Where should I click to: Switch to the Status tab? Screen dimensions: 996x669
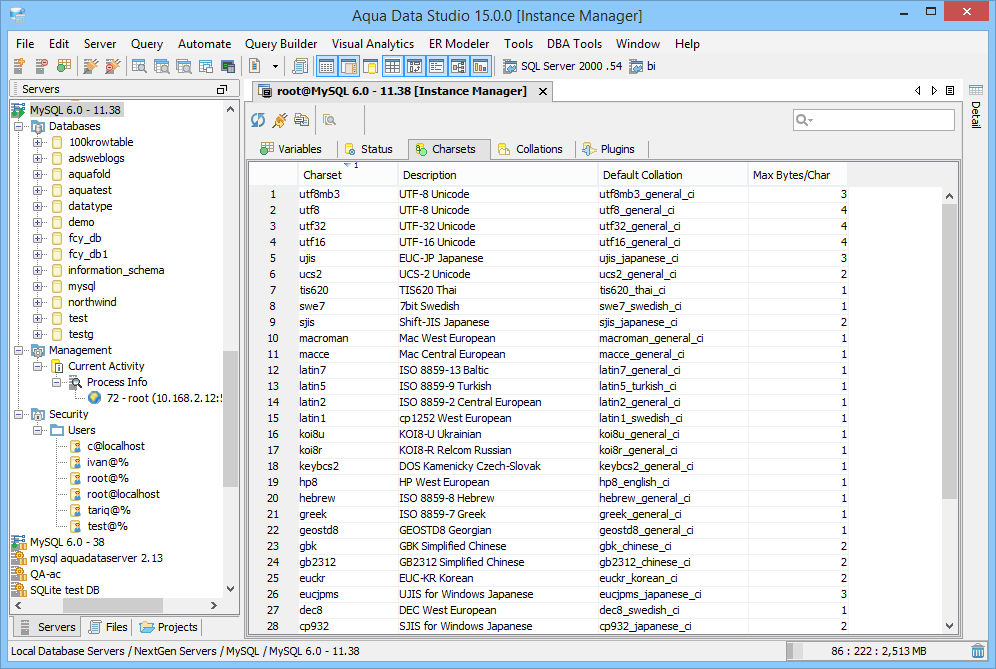coord(369,149)
